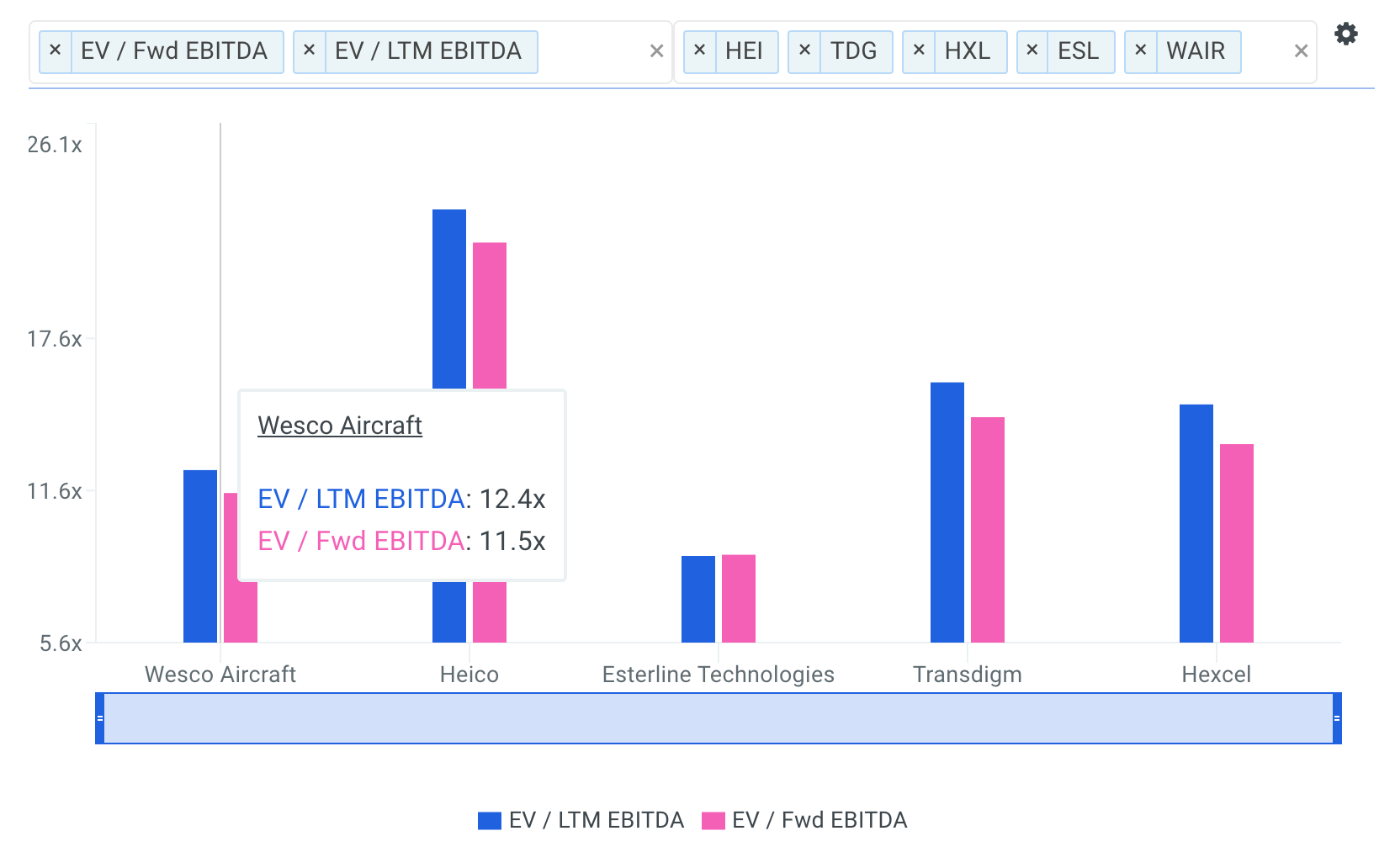Open chart settings gear
The width and height of the screenshot is (1395, 868).
click(x=1346, y=34)
